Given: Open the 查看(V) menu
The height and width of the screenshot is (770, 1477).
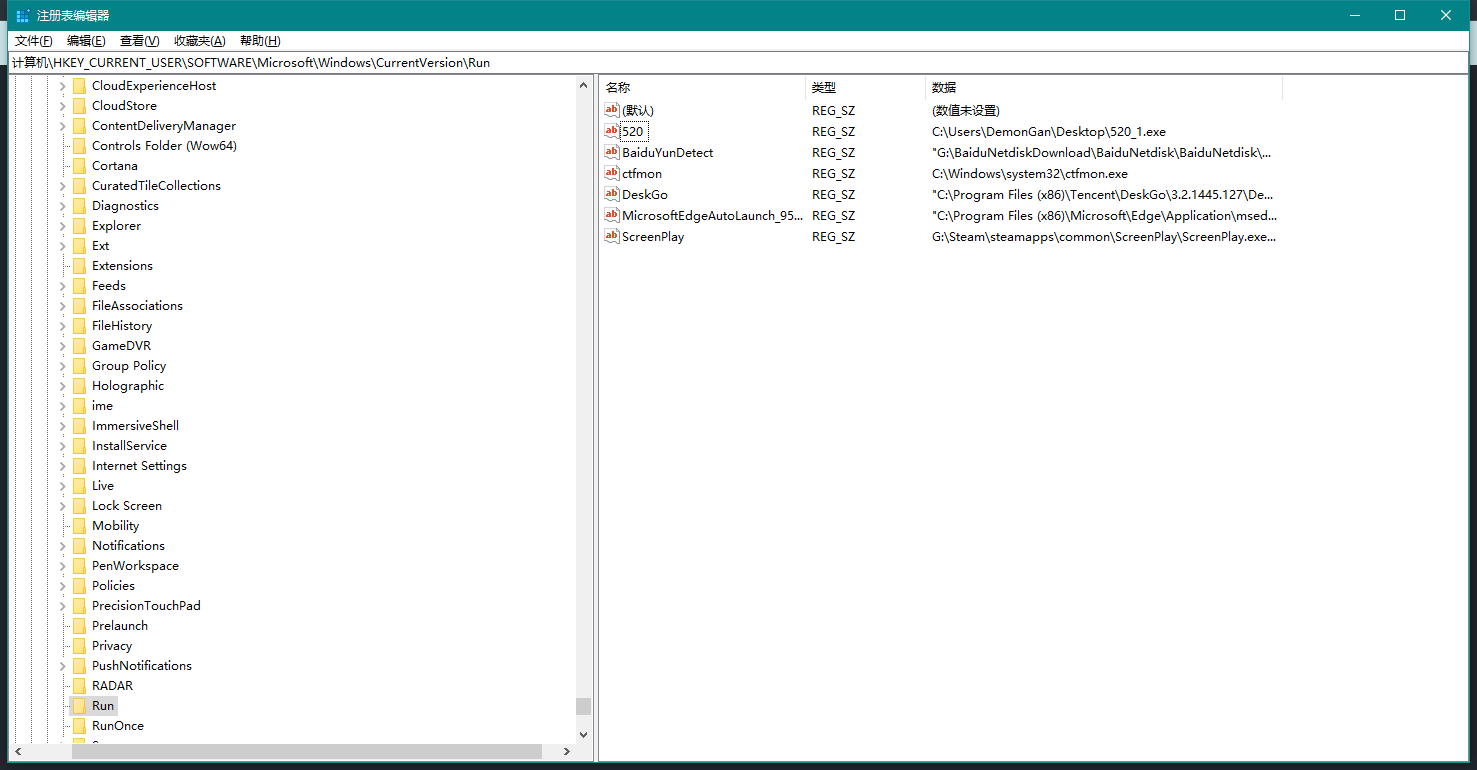Looking at the screenshot, I should 139,41.
